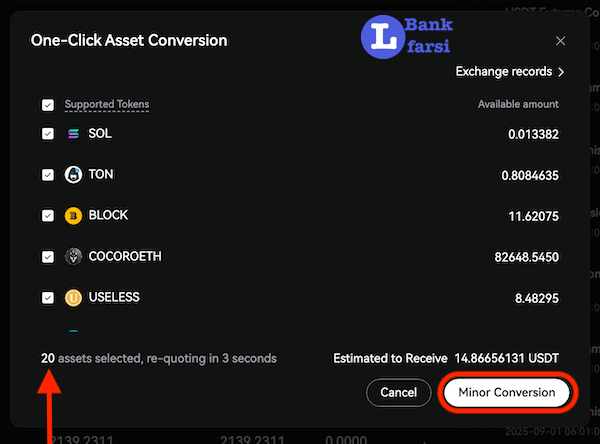Deselect the COCOROETH token checkbox
600x444 pixels.
pos(48,257)
